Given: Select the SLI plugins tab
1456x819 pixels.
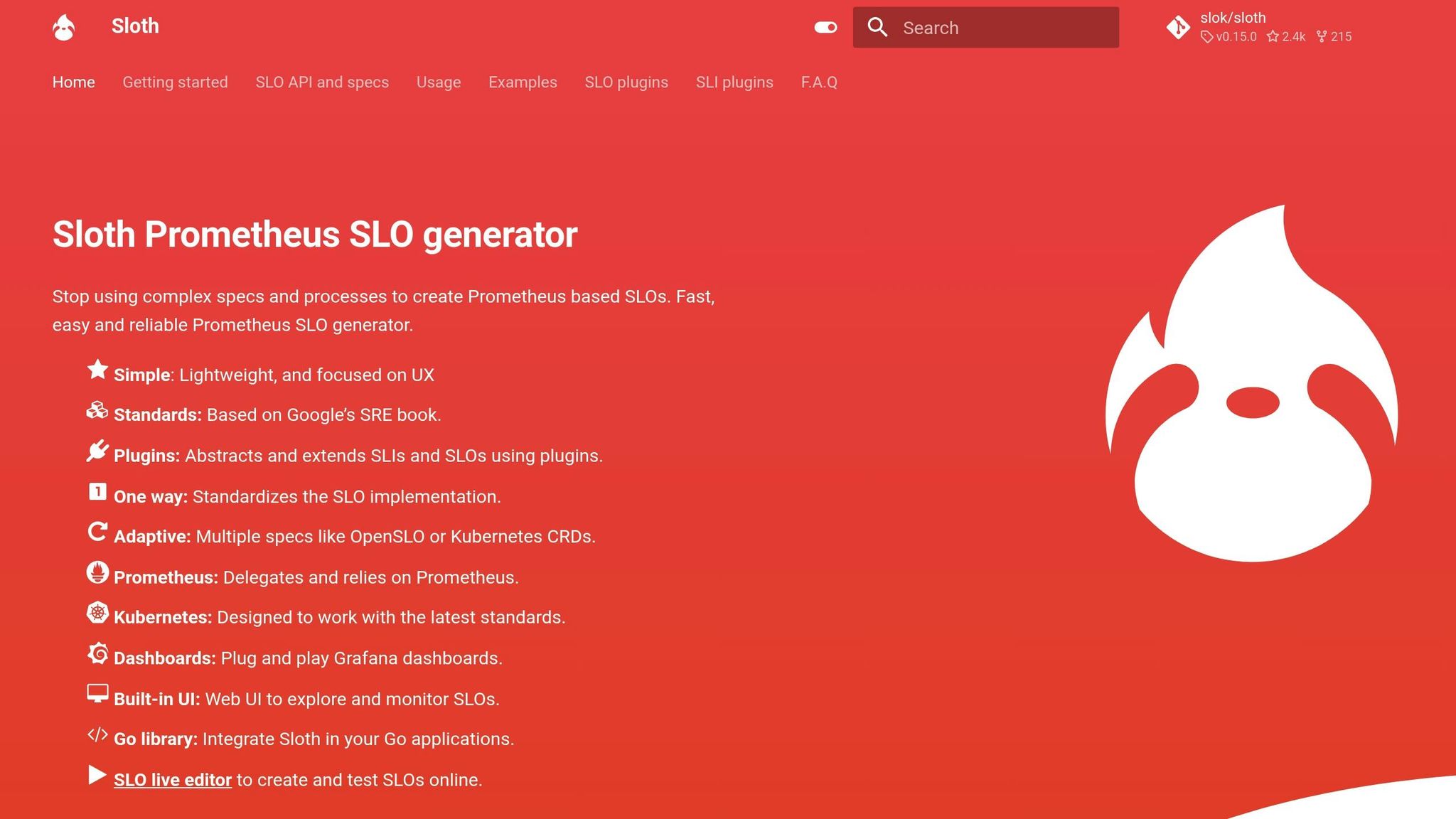Looking at the screenshot, I should [734, 82].
